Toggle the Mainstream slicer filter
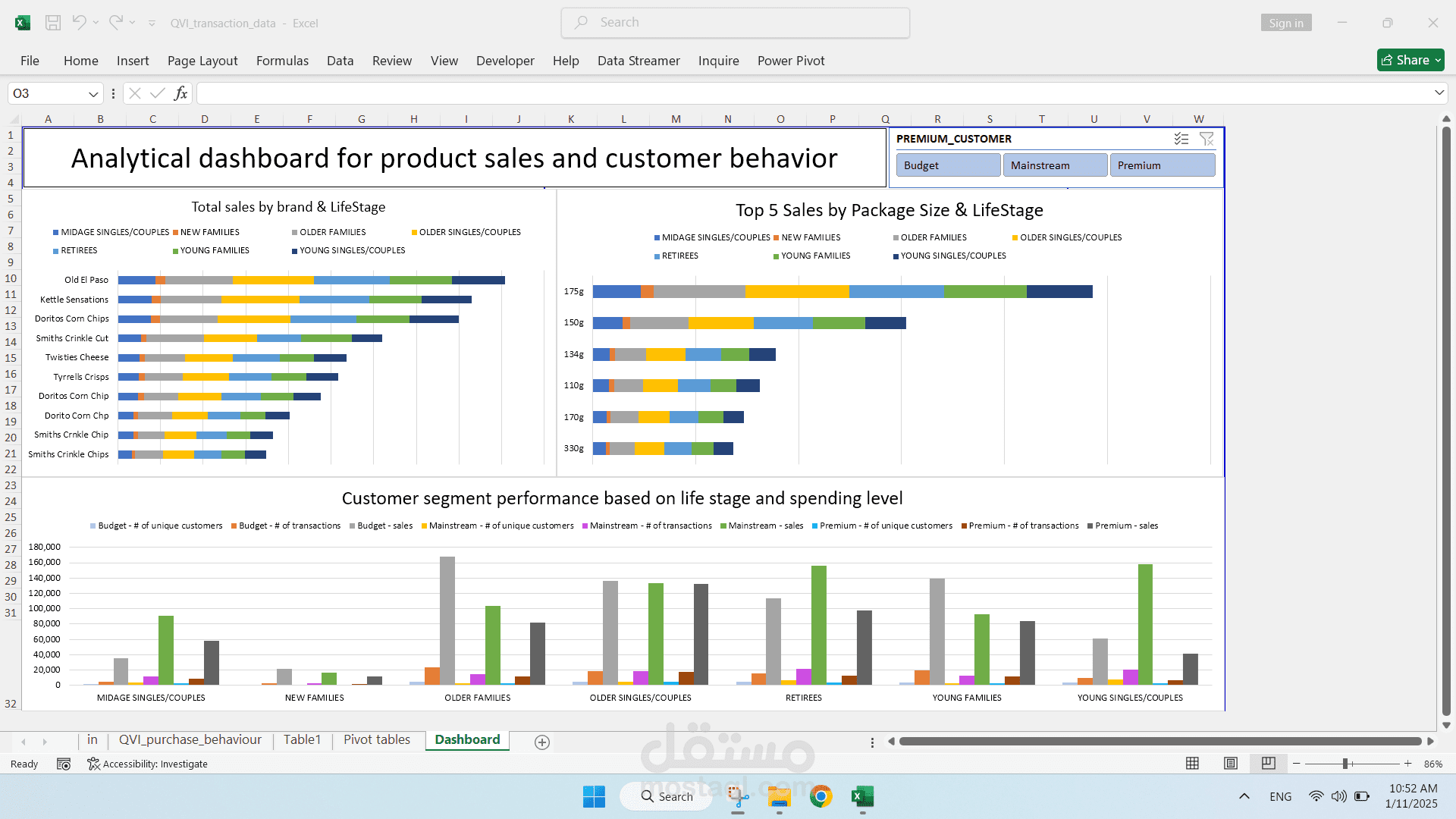Screen dimensions: 1456x819 pos(1055,165)
